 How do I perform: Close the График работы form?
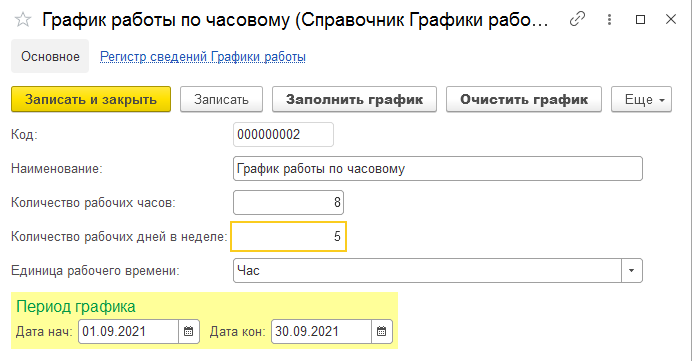coord(671,19)
